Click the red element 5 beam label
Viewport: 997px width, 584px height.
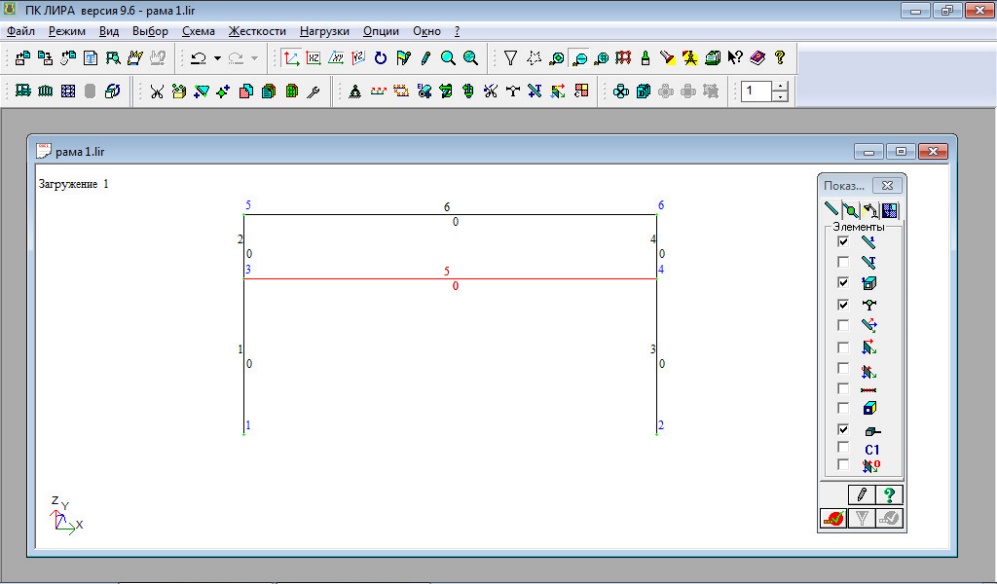[446, 272]
